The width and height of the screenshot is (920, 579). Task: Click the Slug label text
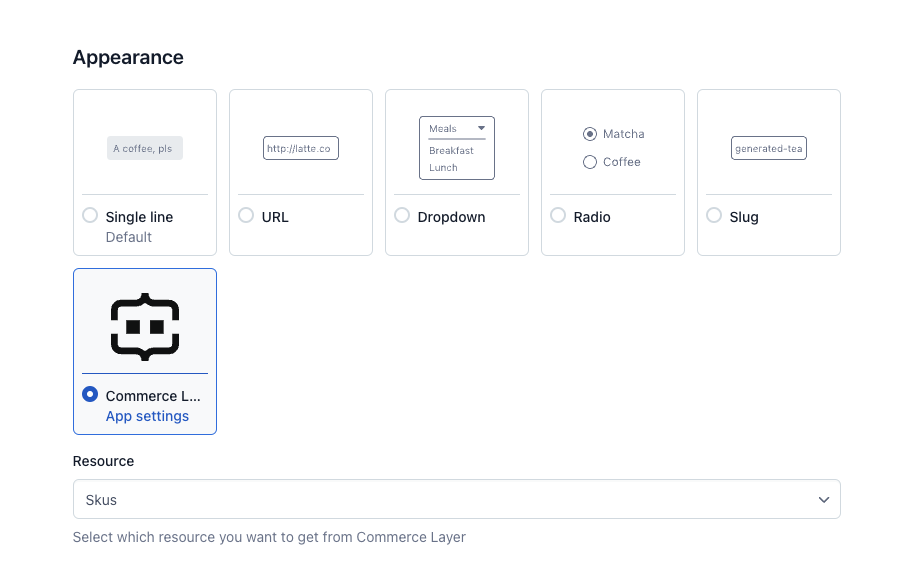coord(744,217)
